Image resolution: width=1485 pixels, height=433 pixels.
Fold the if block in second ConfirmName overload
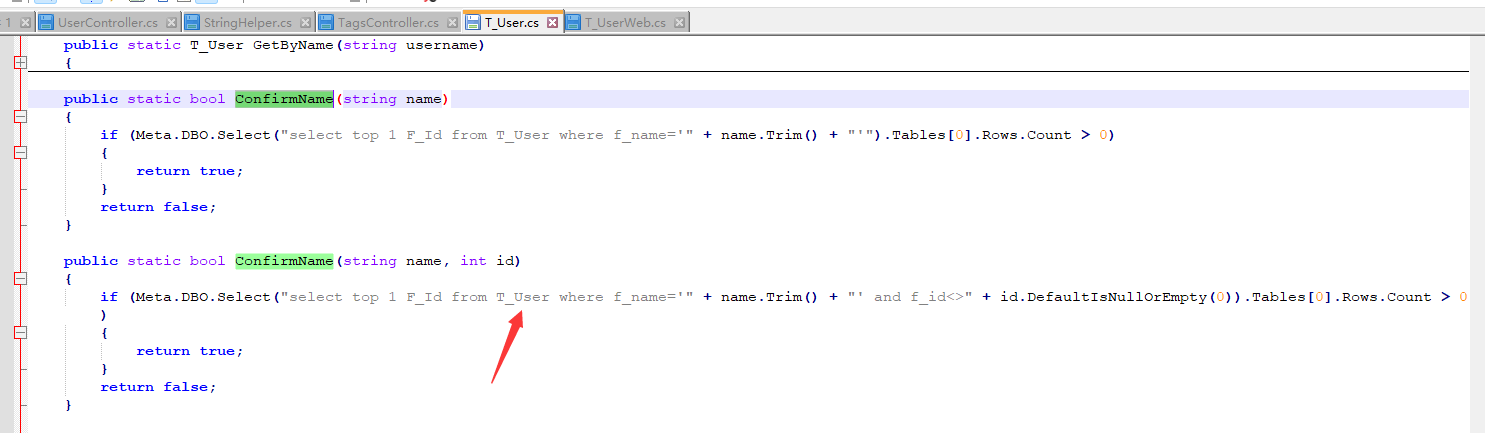coord(19,333)
